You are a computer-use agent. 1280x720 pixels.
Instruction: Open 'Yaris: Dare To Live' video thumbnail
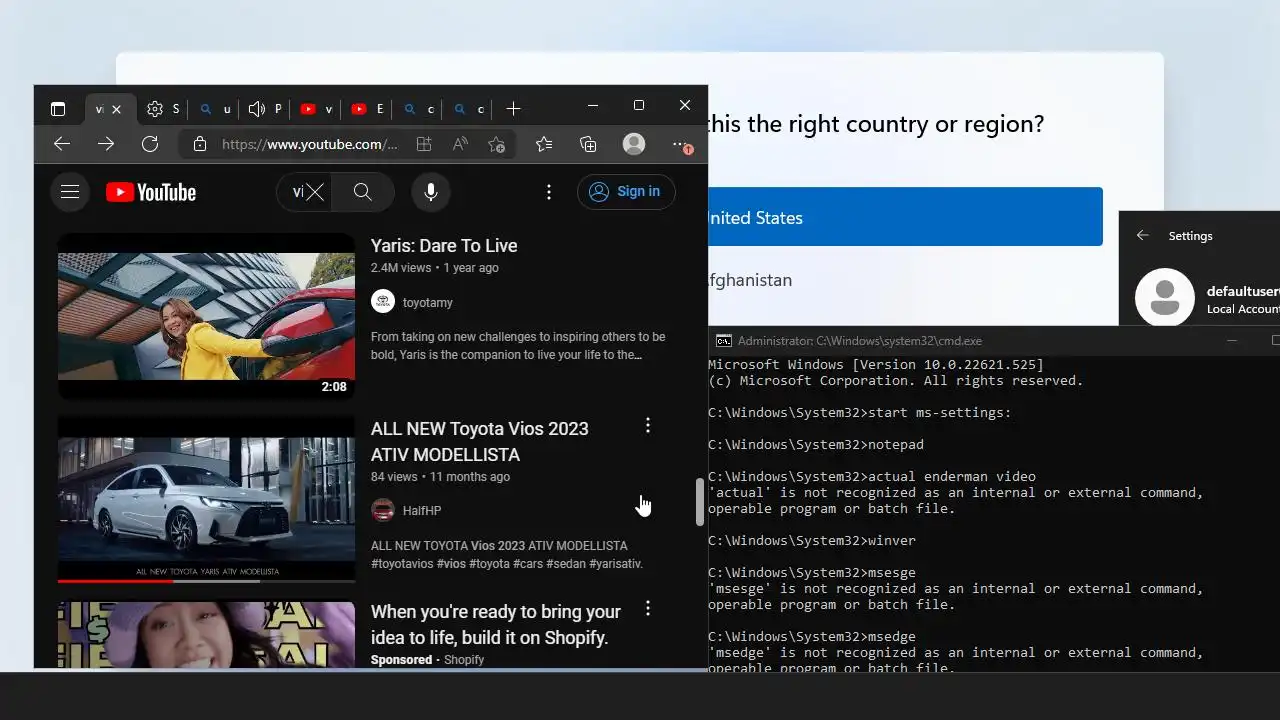[206, 317]
